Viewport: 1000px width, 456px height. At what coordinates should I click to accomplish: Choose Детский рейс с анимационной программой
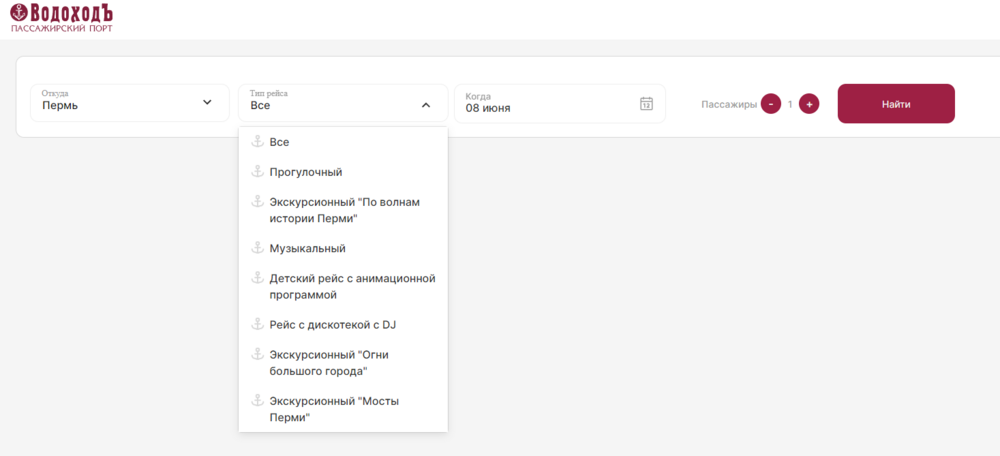[343, 286]
